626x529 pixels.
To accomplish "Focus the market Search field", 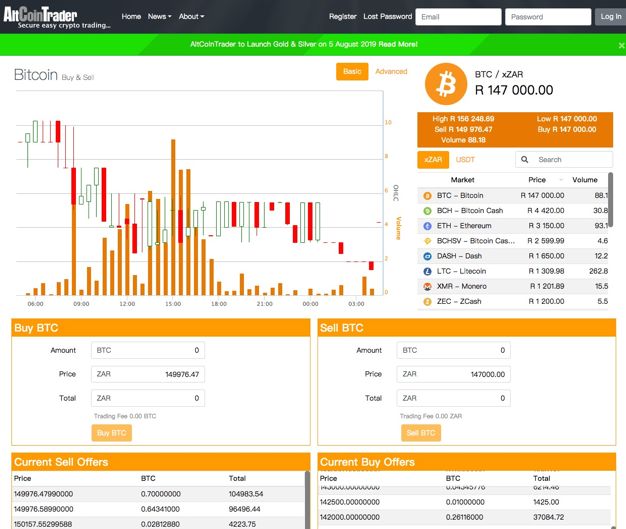I will (564, 160).
